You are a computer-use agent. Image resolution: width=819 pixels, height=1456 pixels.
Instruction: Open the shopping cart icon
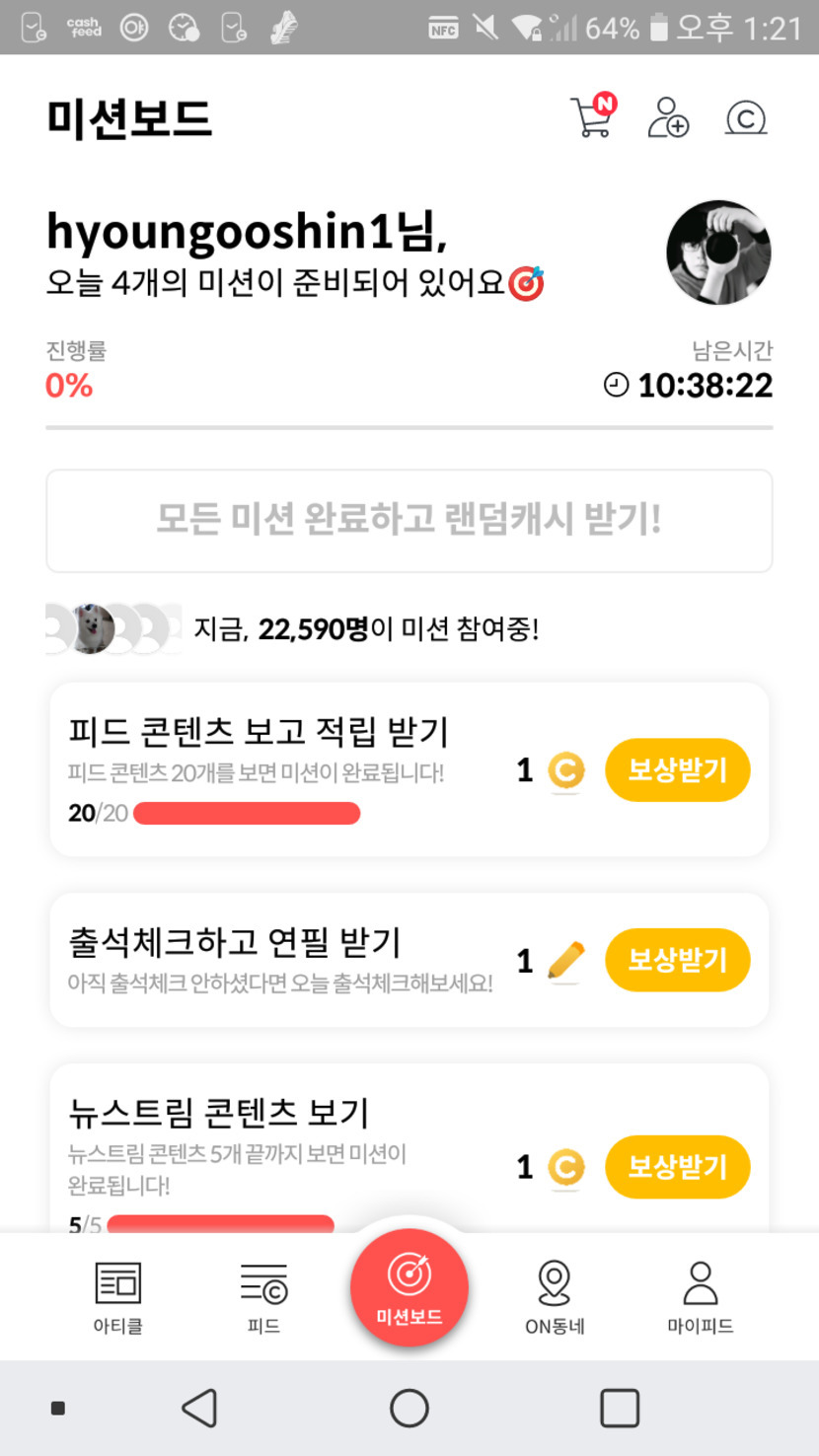click(593, 116)
